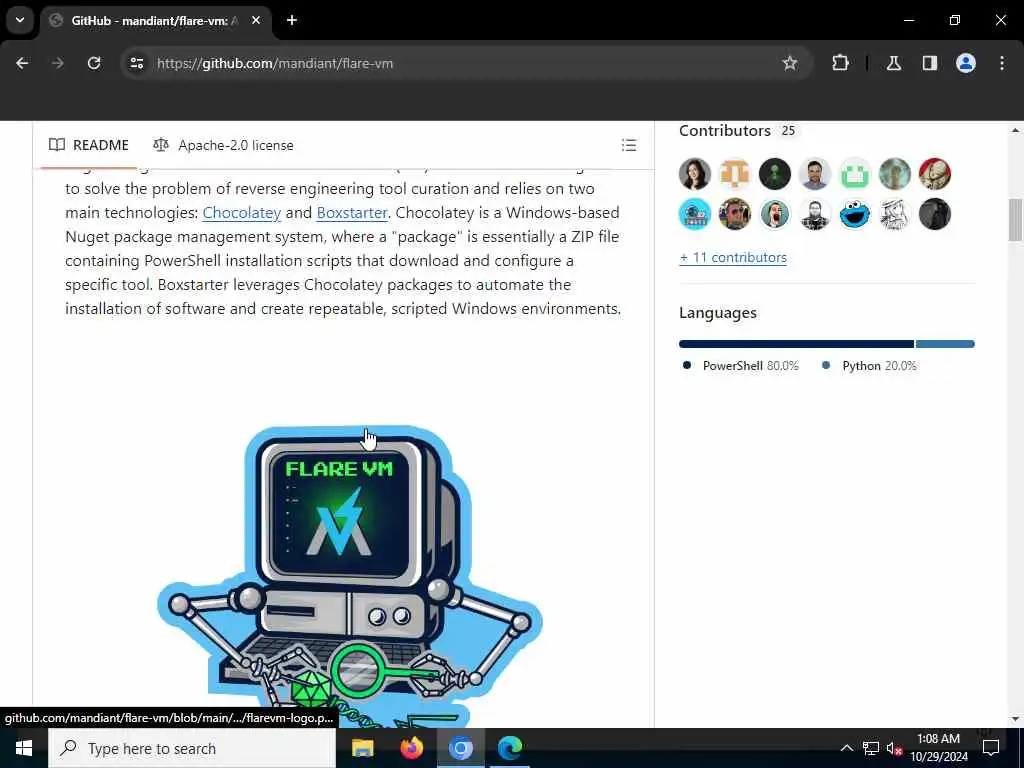Follow the Boxstarter link
The width and height of the screenshot is (1024, 768).
[x=352, y=213]
